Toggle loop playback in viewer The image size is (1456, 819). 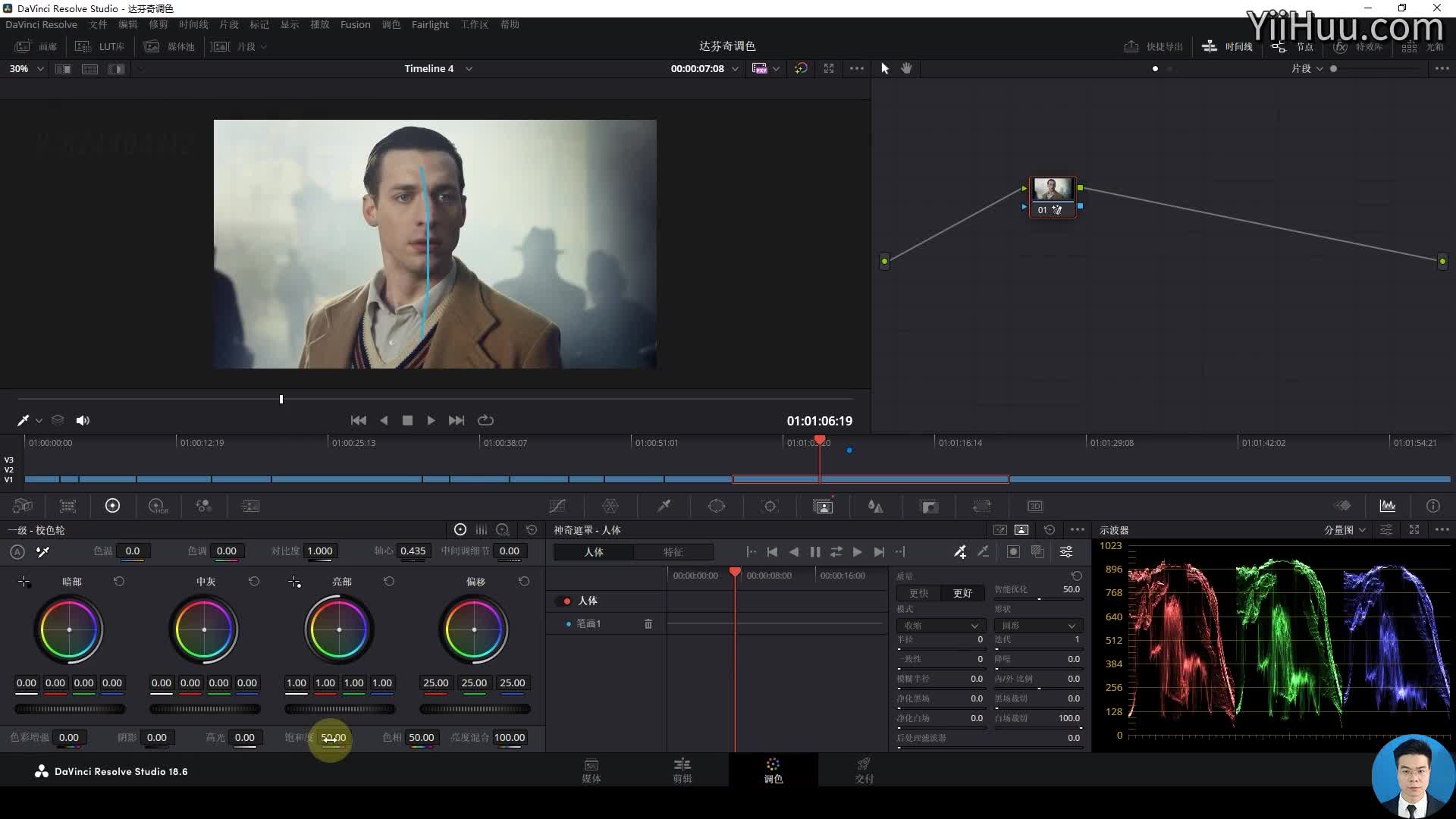point(485,420)
